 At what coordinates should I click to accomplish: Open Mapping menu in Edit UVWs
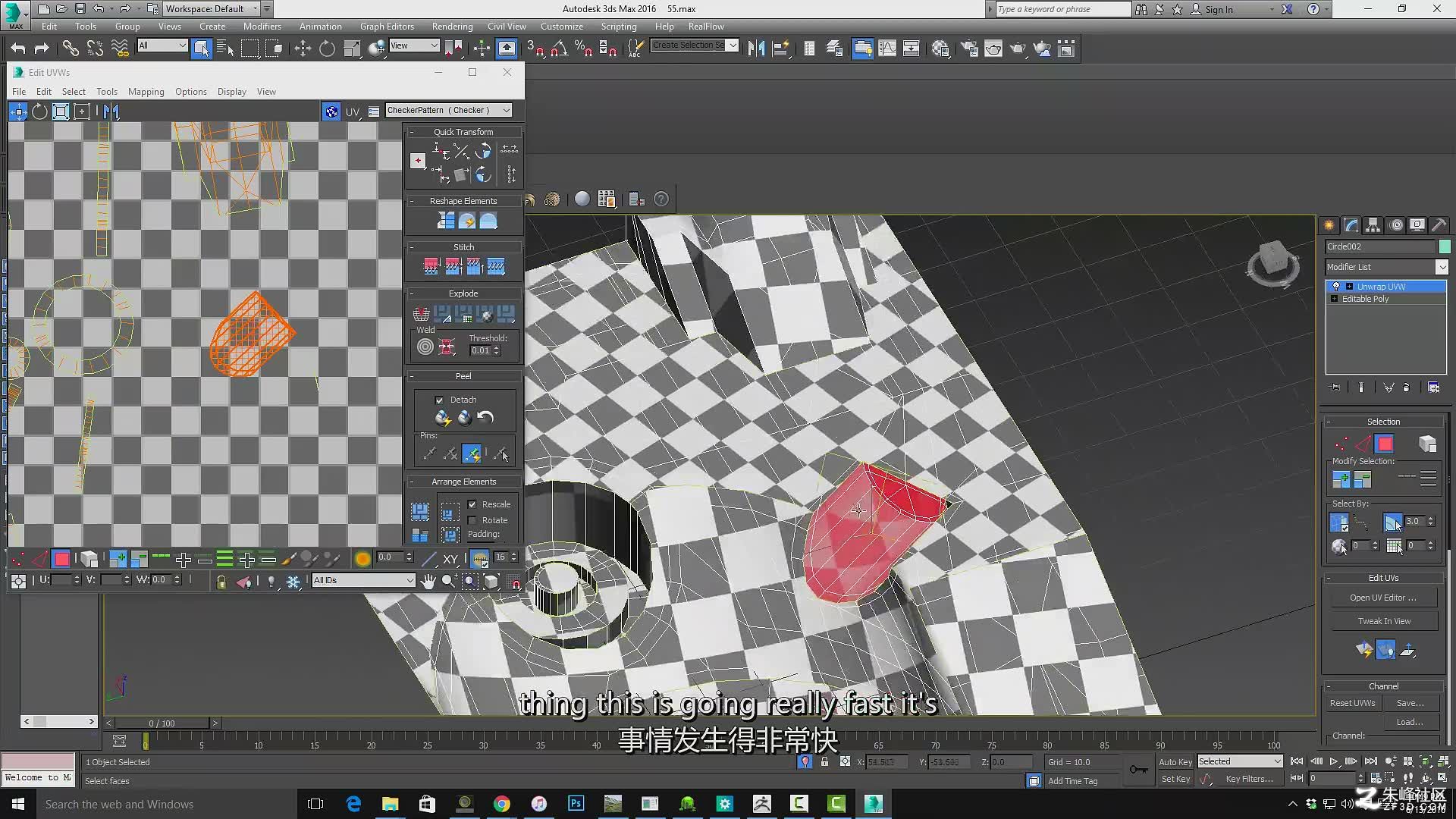click(146, 92)
